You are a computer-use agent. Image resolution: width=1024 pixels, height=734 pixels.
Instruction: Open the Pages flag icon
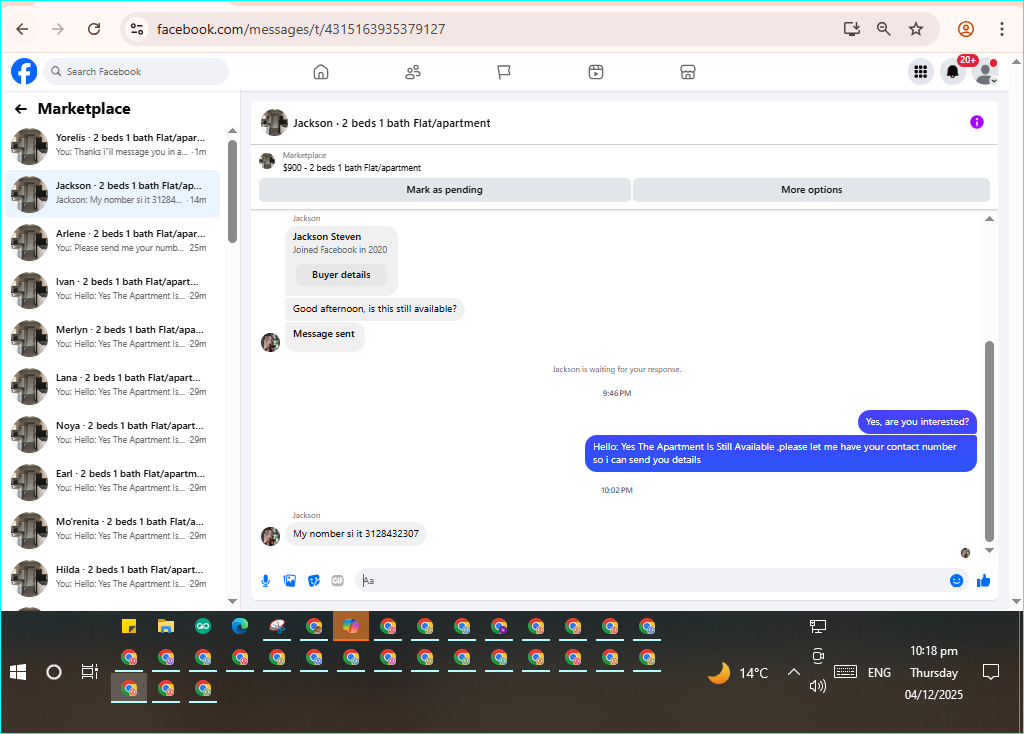coord(504,72)
